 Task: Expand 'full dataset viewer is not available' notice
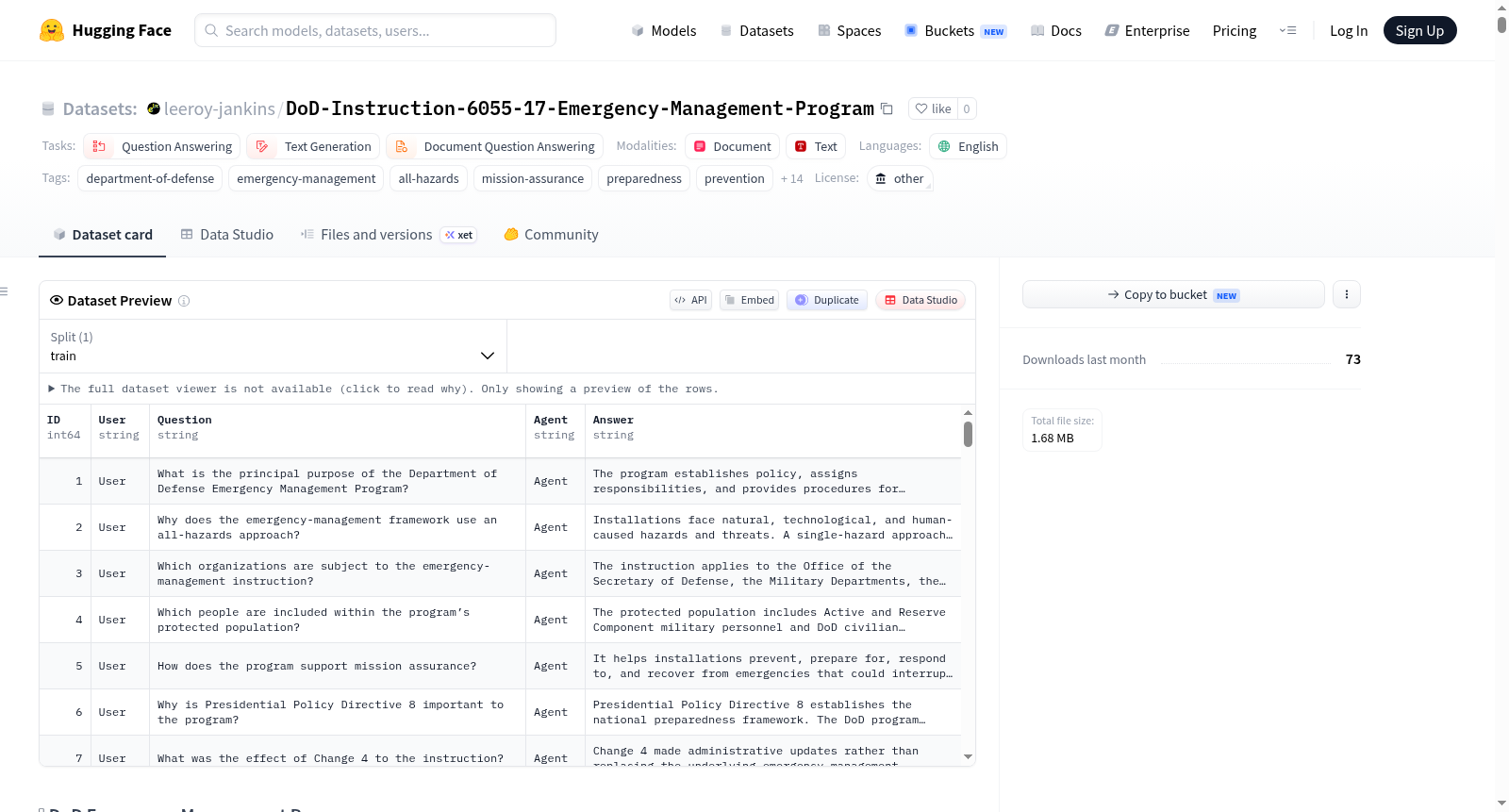(383, 389)
